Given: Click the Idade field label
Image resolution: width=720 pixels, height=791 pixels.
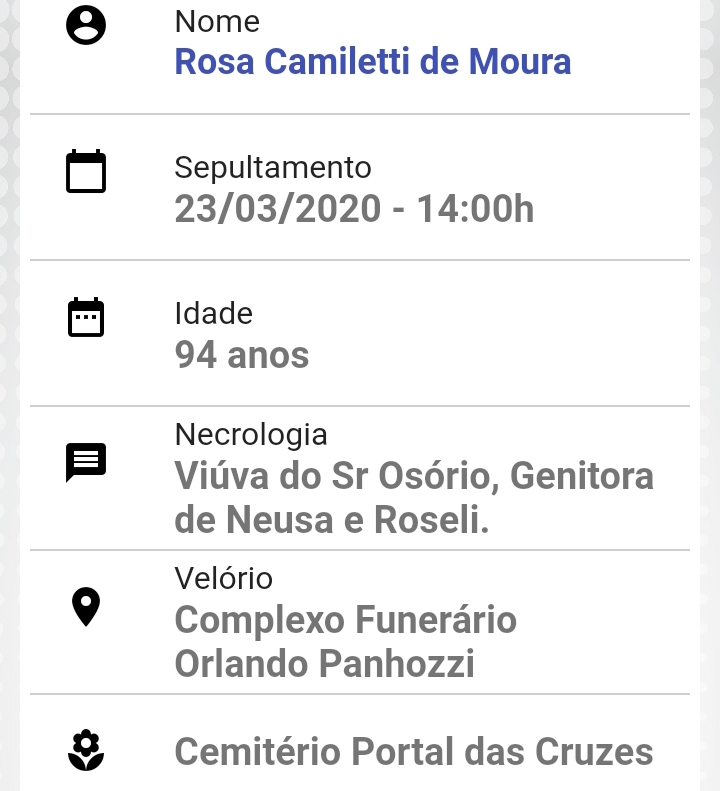Looking at the screenshot, I should coord(213,313).
